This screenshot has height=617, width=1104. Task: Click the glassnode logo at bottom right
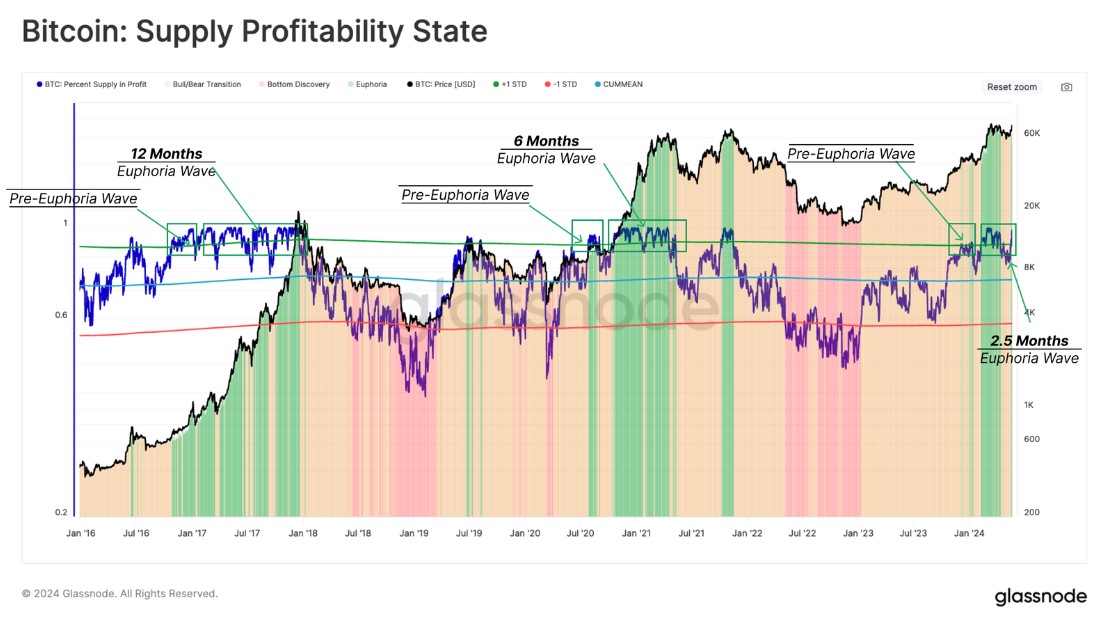pyautogui.click(x=1040, y=597)
